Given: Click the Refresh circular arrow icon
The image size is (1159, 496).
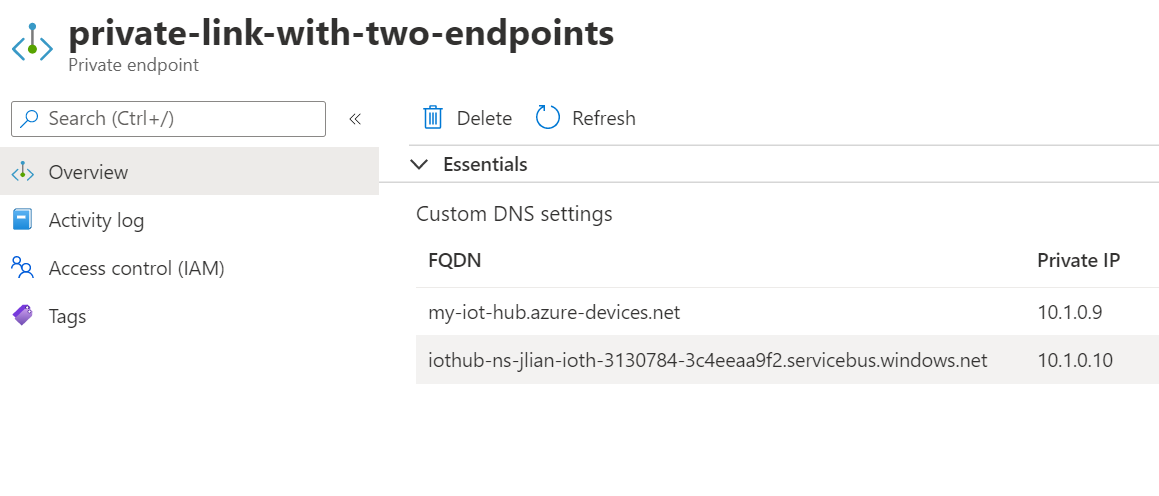Looking at the screenshot, I should coord(548,118).
